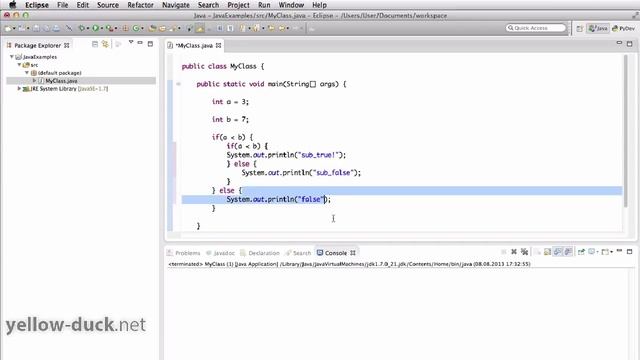This screenshot has height=360, width=640.
Task: Toggle Pin Console button
Action: click(x=581, y=252)
